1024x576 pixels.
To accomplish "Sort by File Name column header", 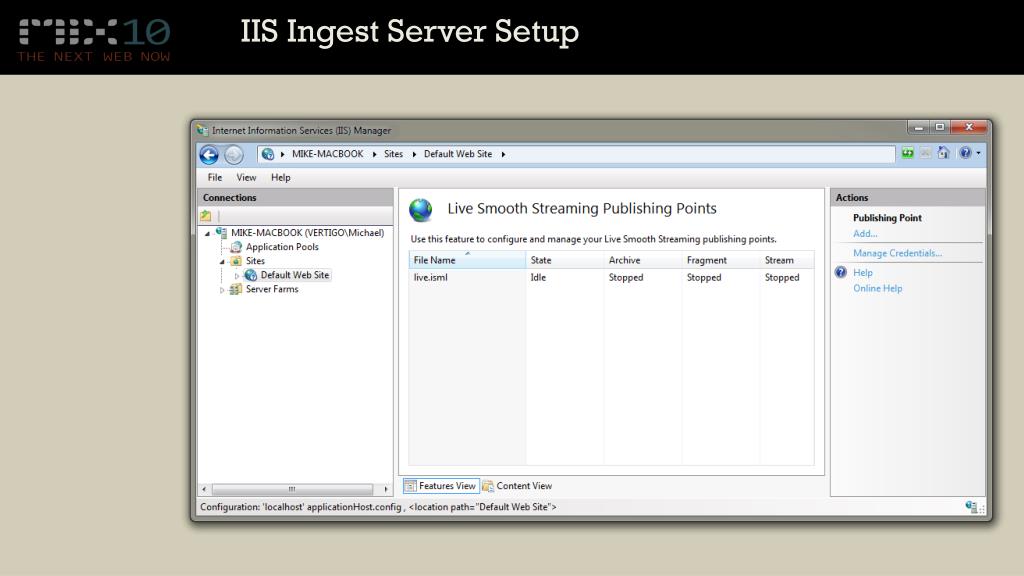I will coord(467,260).
